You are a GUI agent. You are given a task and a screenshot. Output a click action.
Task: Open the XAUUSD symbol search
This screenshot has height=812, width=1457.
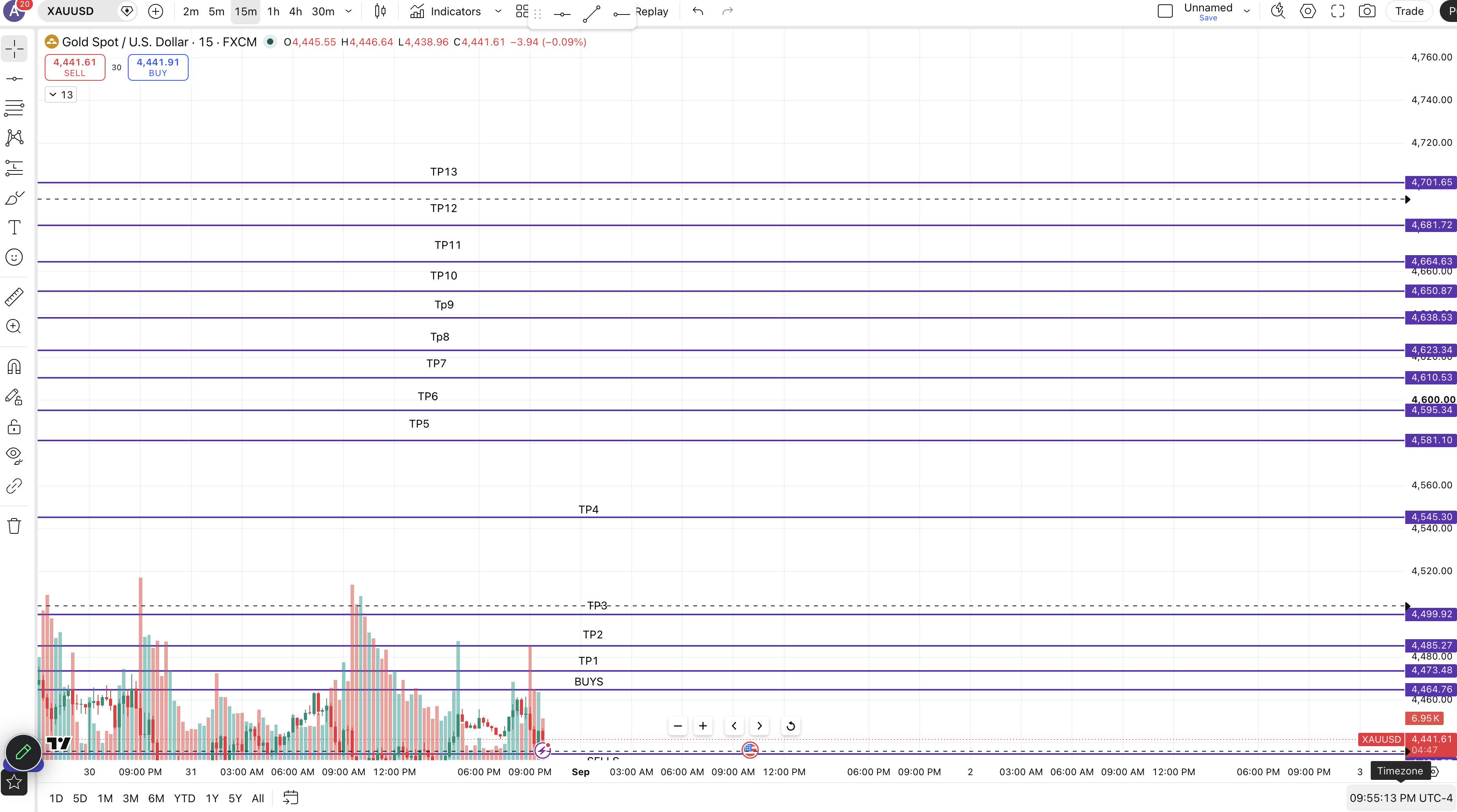[x=70, y=11]
